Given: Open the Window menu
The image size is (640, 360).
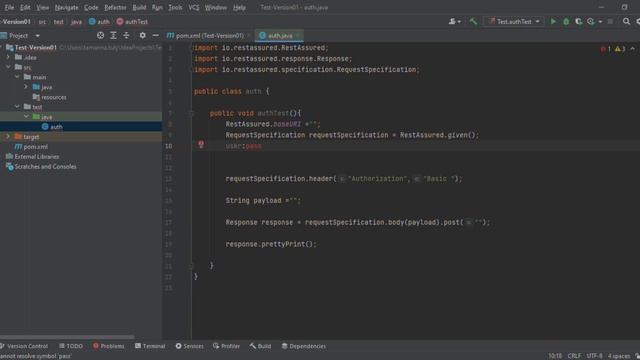Looking at the screenshot, I should click(216, 7).
